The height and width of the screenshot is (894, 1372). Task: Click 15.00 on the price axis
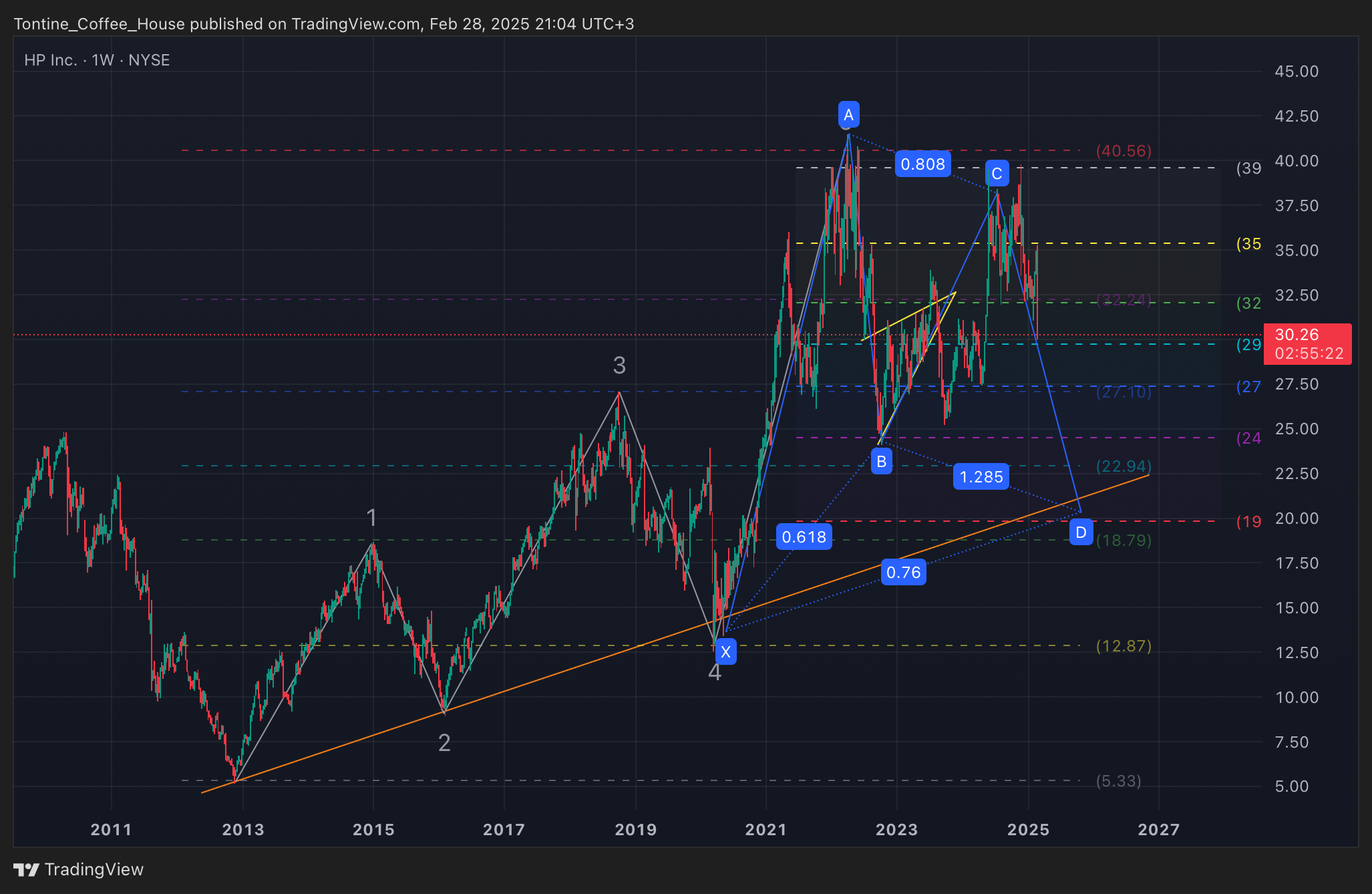click(x=1297, y=608)
